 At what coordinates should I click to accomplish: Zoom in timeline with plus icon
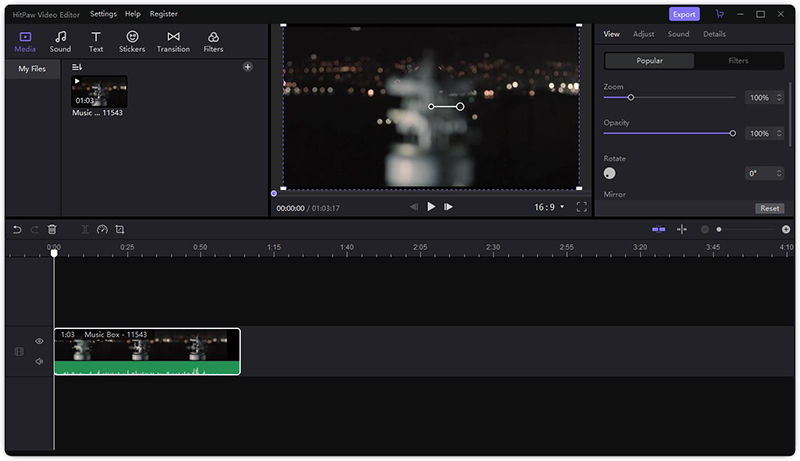click(786, 229)
